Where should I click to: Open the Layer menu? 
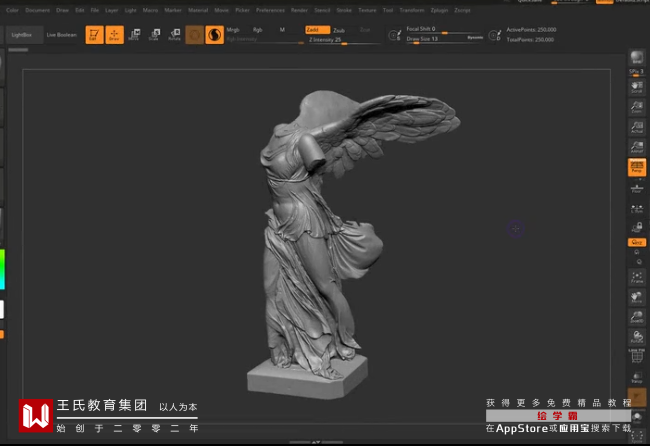(112, 10)
